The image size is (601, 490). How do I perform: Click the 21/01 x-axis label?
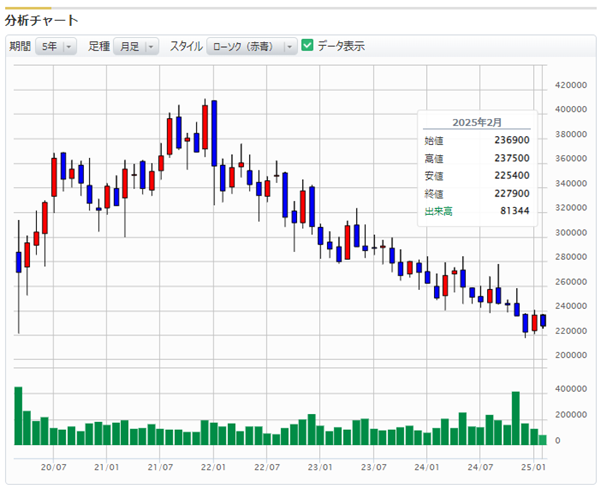107,467
